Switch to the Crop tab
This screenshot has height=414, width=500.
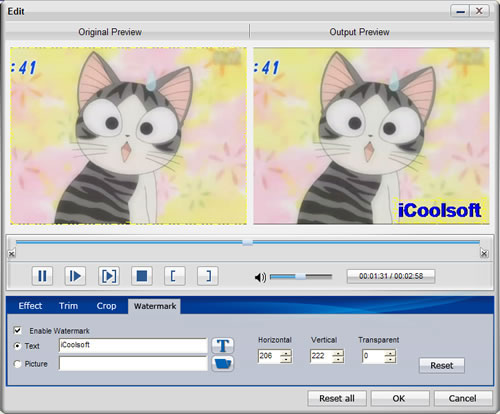[x=106, y=306]
